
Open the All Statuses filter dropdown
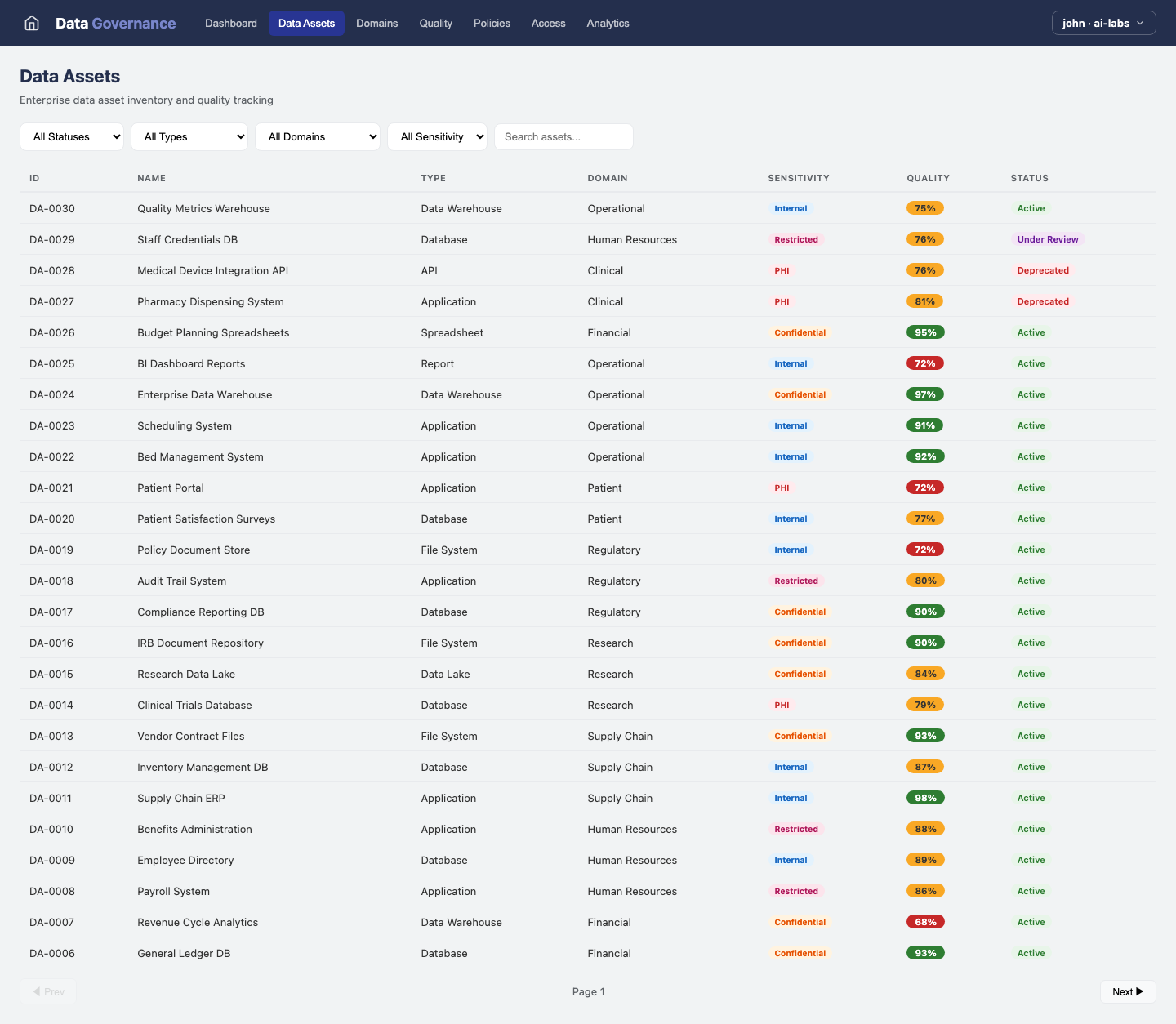pyautogui.click(x=72, y=136)
